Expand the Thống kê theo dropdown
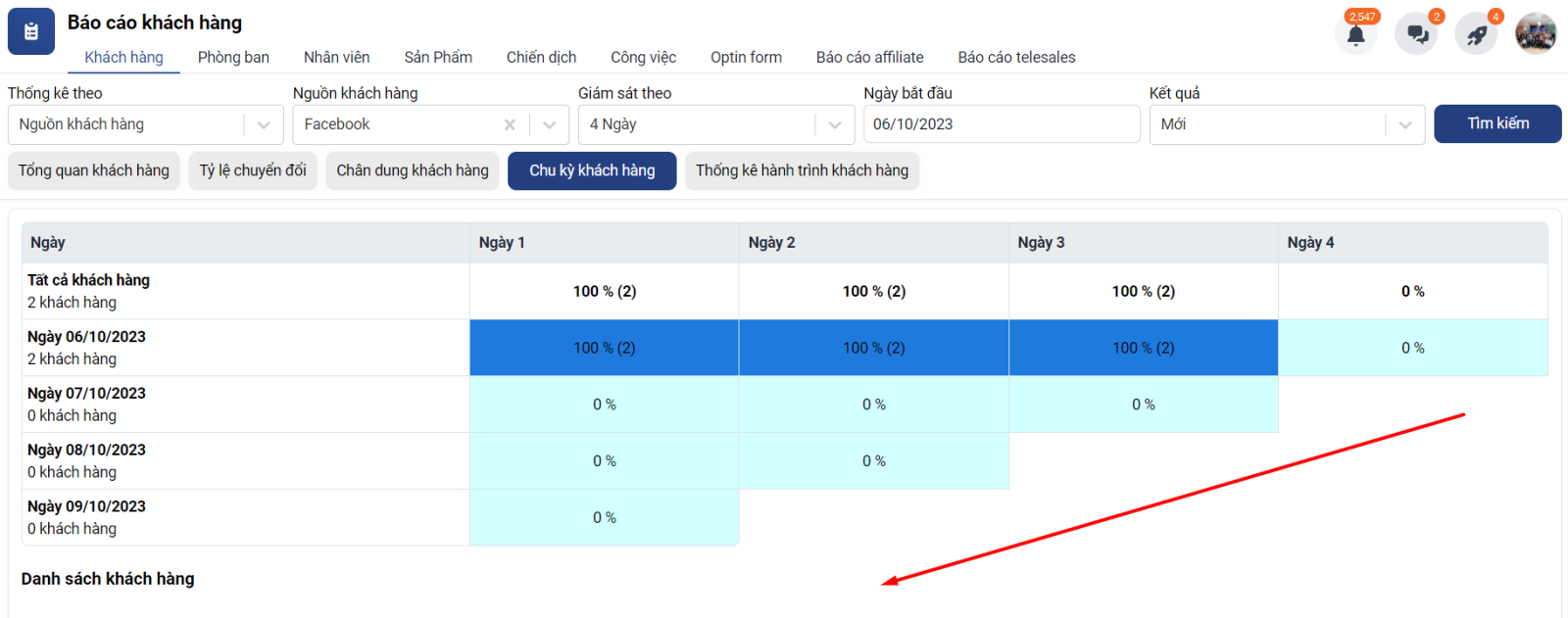The height and width of the screenshot is (618, 1568). click(x=264, y=124)
